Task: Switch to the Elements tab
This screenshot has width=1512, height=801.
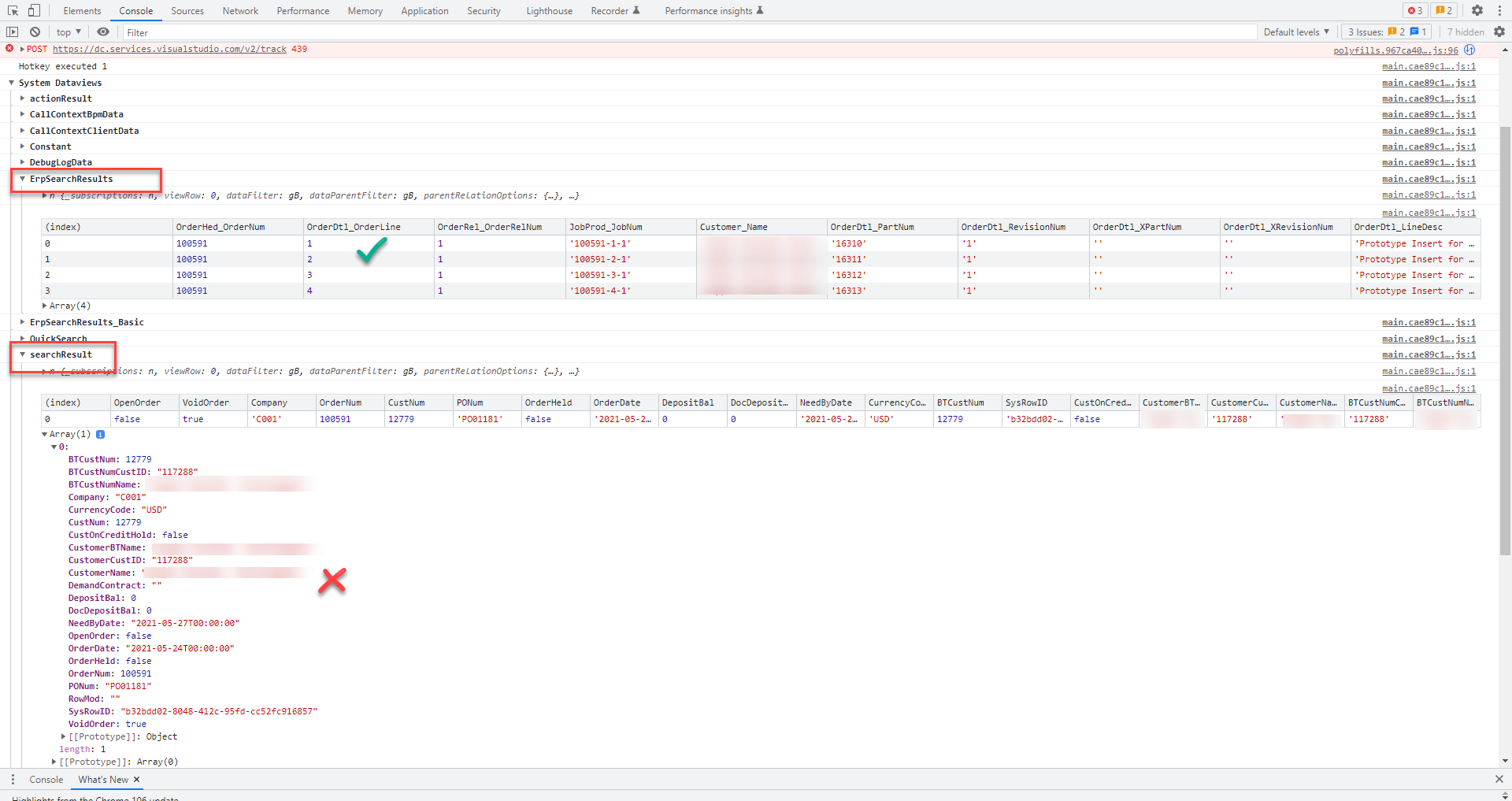Action: tap(82, 11)
